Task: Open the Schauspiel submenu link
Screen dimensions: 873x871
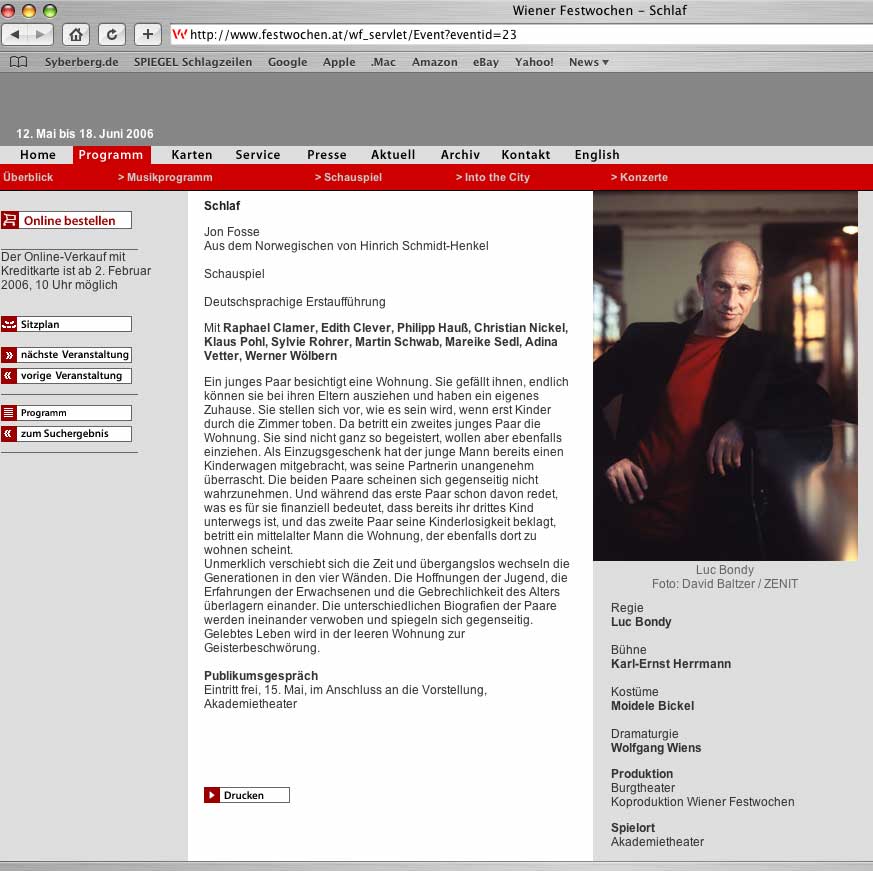Action: pos(351,177)
